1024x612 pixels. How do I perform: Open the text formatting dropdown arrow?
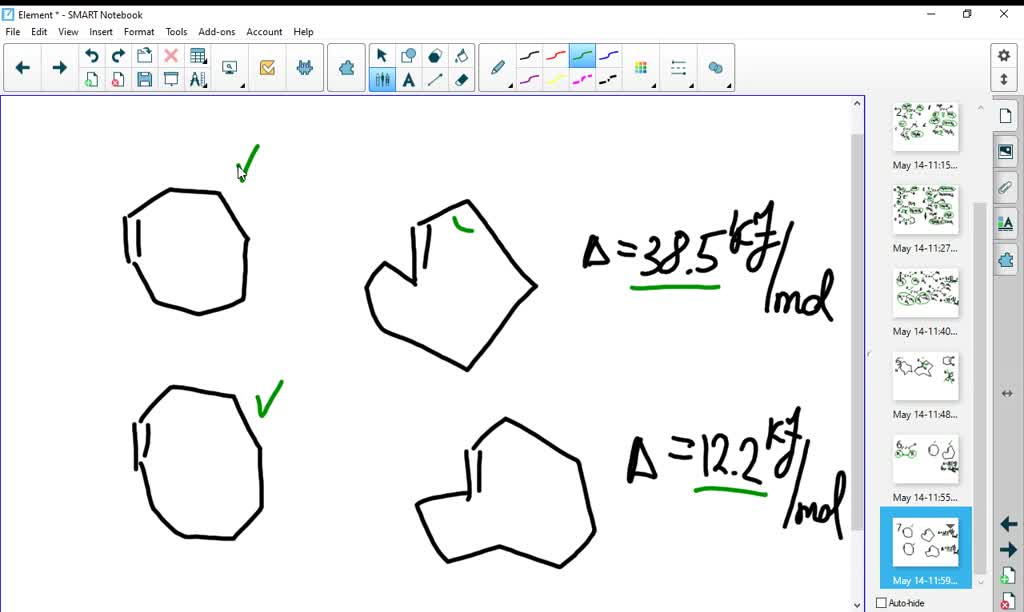(x=206, y=87)
